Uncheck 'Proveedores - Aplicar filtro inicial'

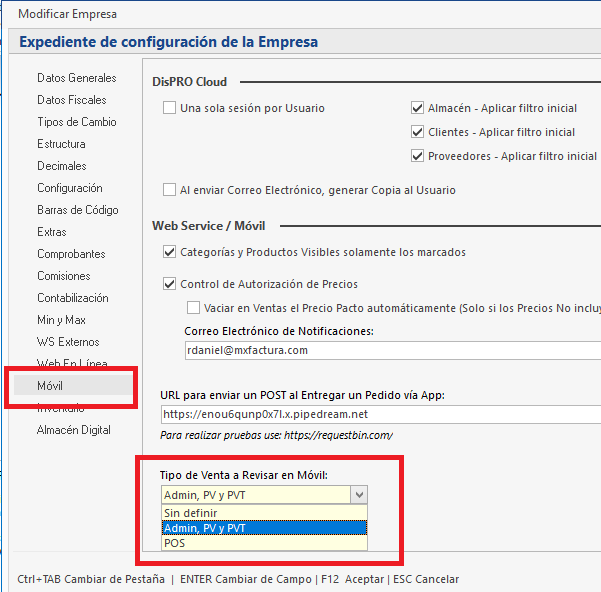[x=418, y=156]
